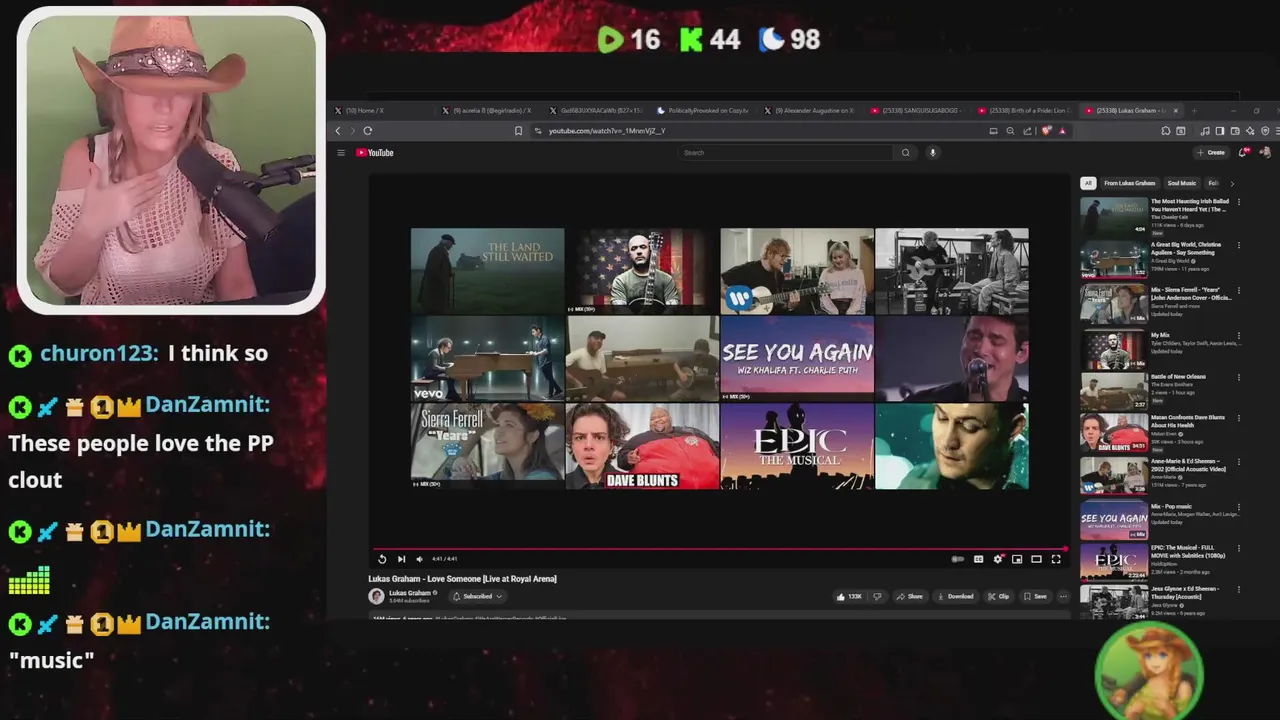This screenshot has height=720, width=1280.
Task: Select the All filter chip
Action: (1088, 183)
